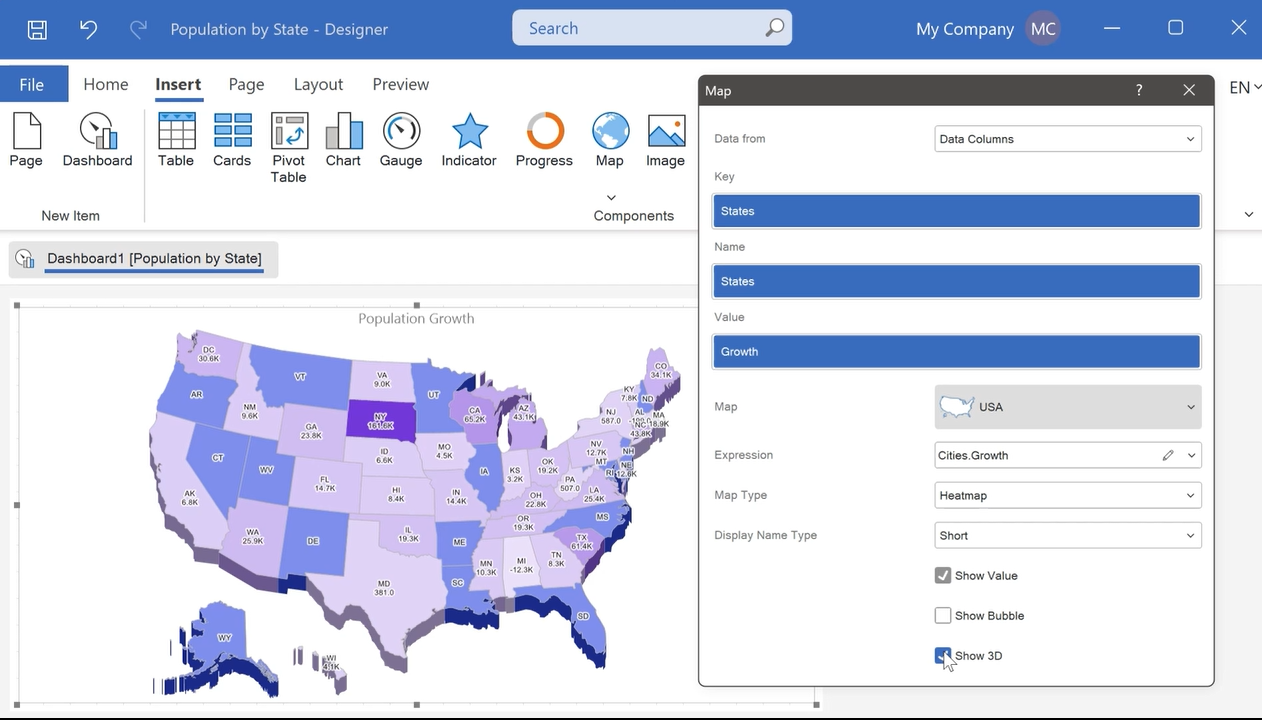
Task: Open the Preview ribbon tab
Action: point(400,85)
